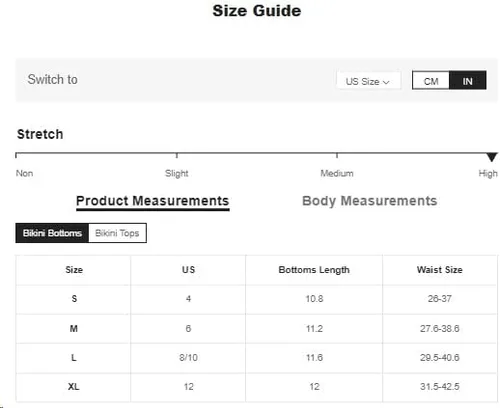500x408 pixels.
Task: Click the Slight stretch tick label
Action: pyautogui.click(x=177, y=173)
